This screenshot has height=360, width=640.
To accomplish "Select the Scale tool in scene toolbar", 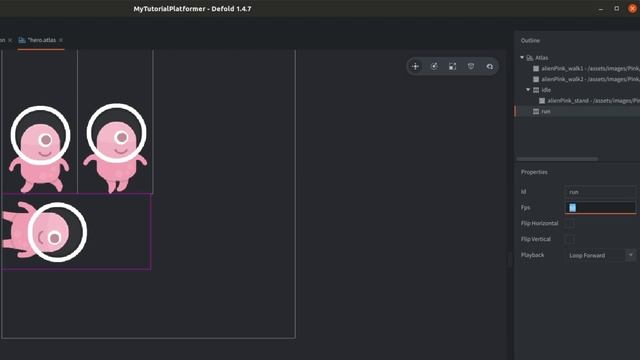I will pos(453,67).
